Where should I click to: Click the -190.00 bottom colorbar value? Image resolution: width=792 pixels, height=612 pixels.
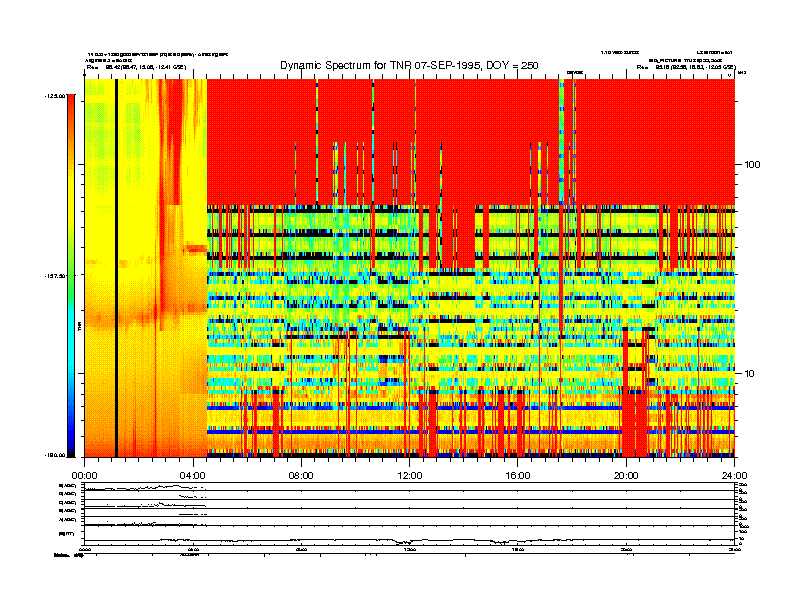click(55, 455)
